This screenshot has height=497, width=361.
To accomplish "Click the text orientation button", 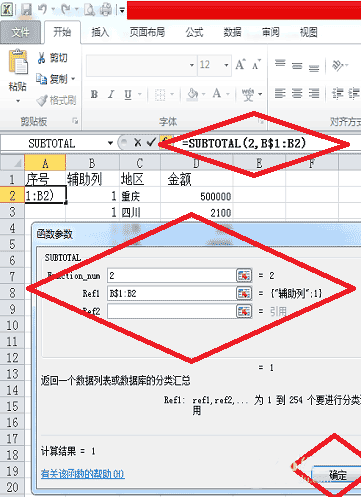I will tap(337, 65).
